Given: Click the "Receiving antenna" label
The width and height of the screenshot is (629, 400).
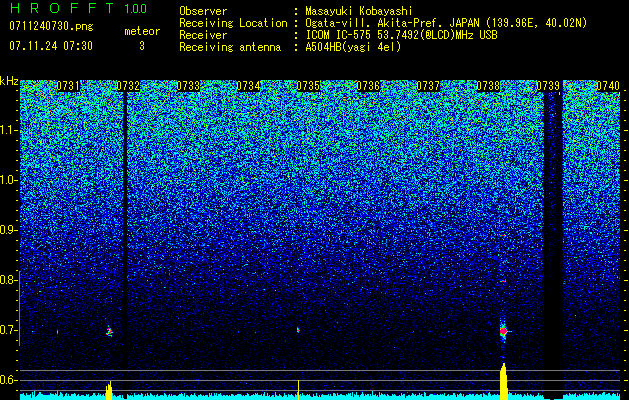Looking at the screenshot, I should [x=230, y=47].
